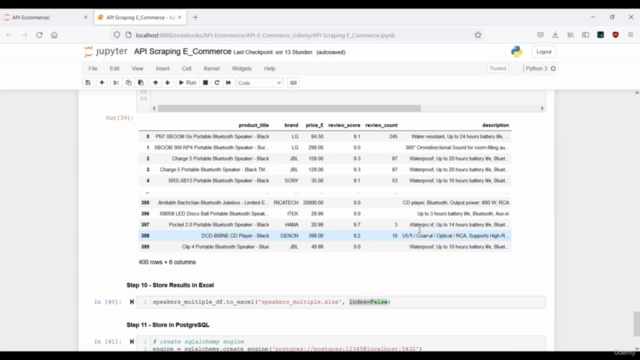
Task: Save notebook with the floppy disk icon
Action: (x=88, y=83)
